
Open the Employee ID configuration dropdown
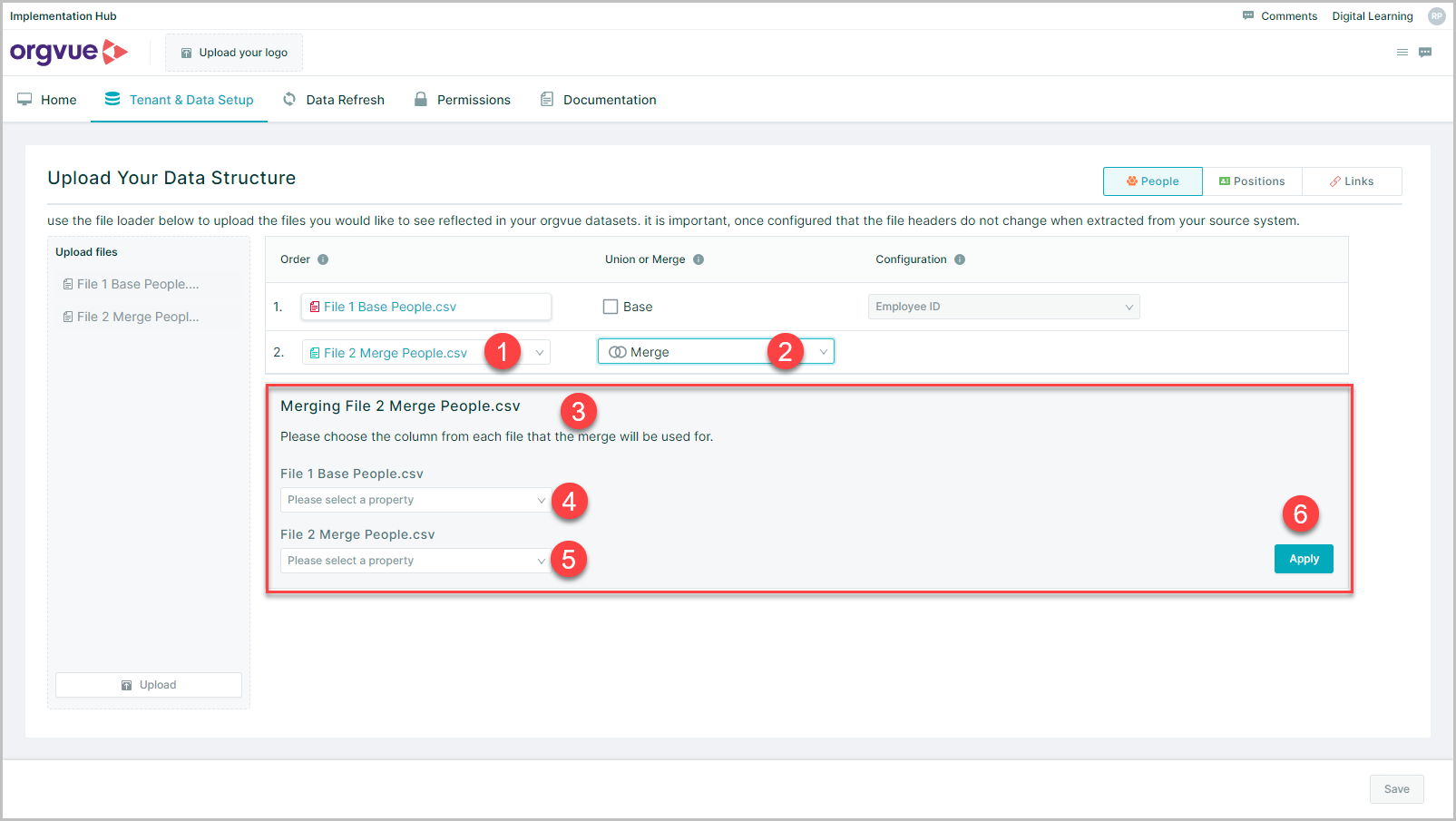point(1004,307)
